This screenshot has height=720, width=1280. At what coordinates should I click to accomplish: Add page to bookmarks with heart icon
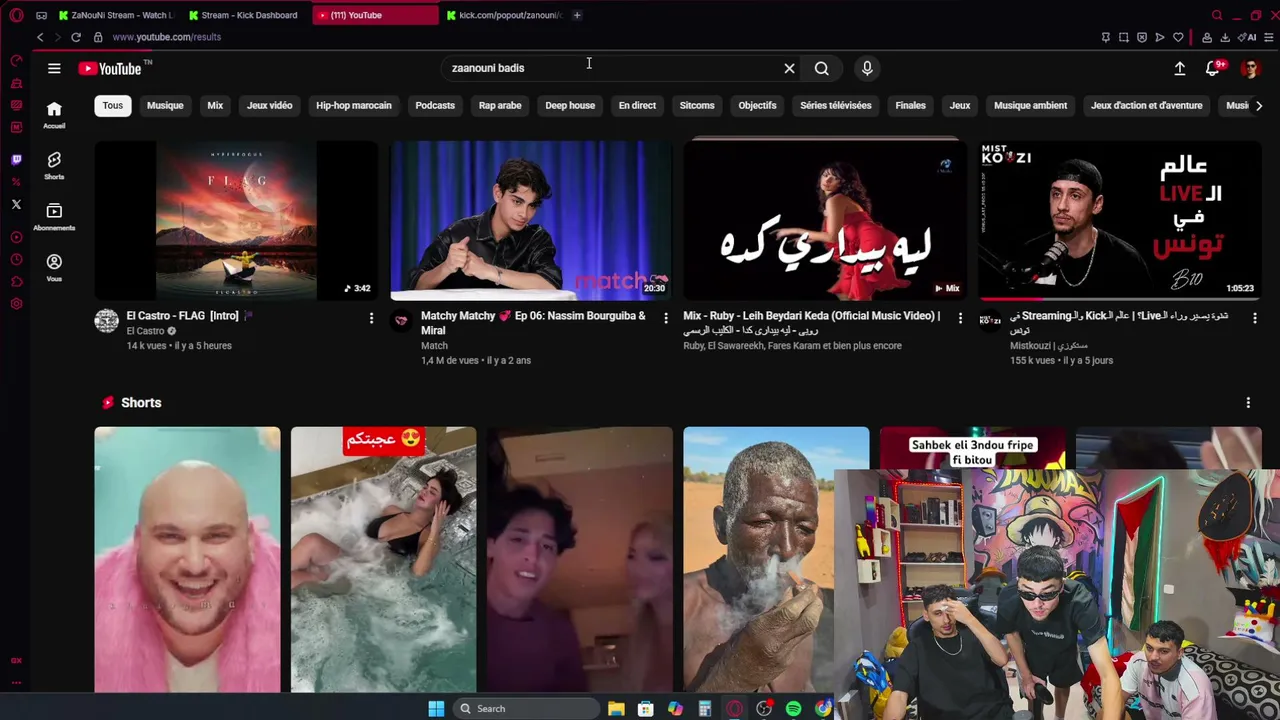click(1178, 38)
